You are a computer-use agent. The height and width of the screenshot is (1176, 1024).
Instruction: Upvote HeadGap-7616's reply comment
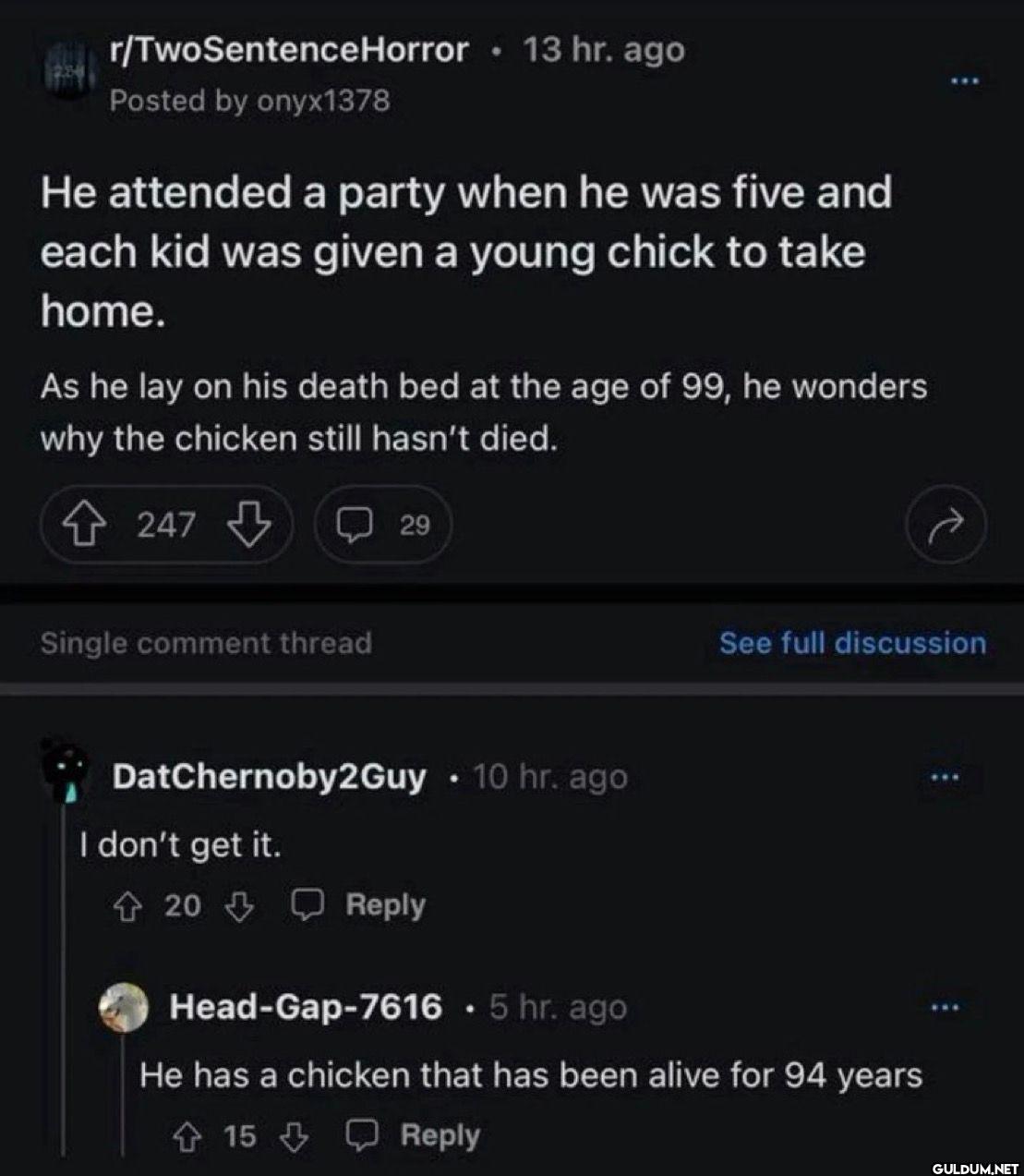click(185, 1136)
